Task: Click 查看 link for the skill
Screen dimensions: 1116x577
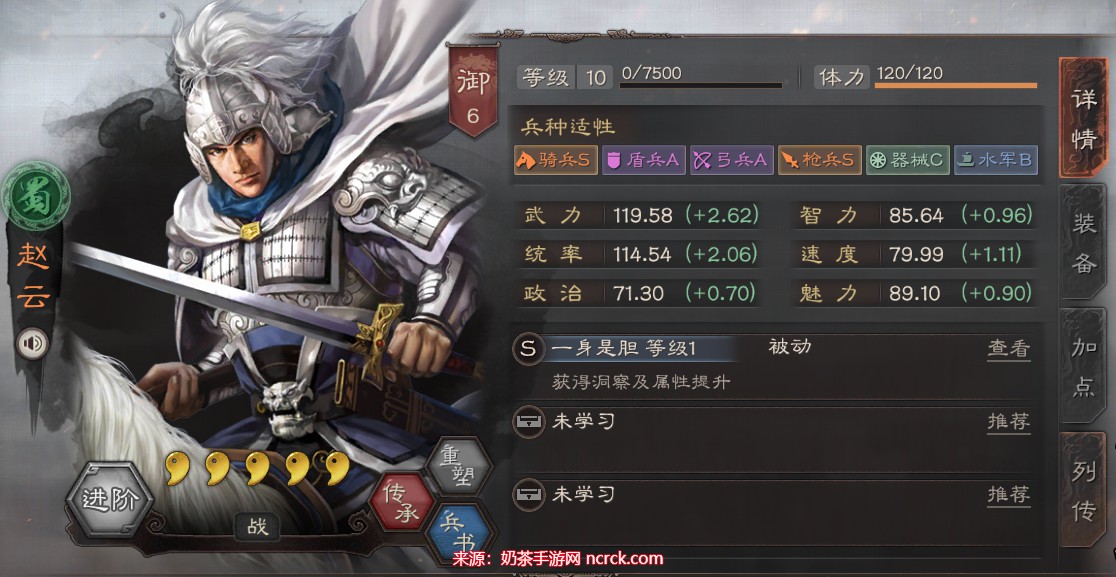Action: [1009, 349]
